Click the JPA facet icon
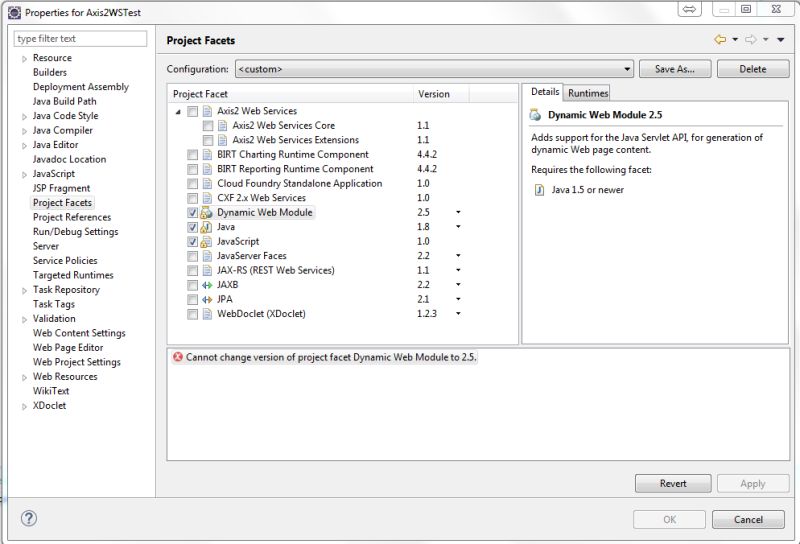The image size is (800, 544). click(207, 299)
